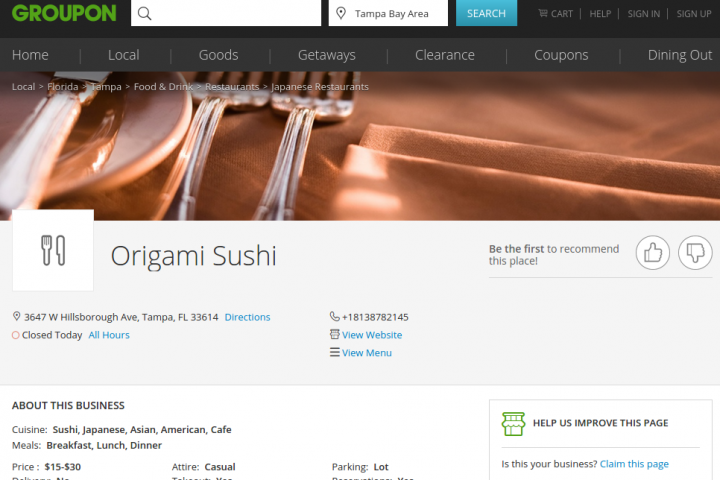Click HELP US IMPROVE THIS PAGE heading

pos(601,423)
